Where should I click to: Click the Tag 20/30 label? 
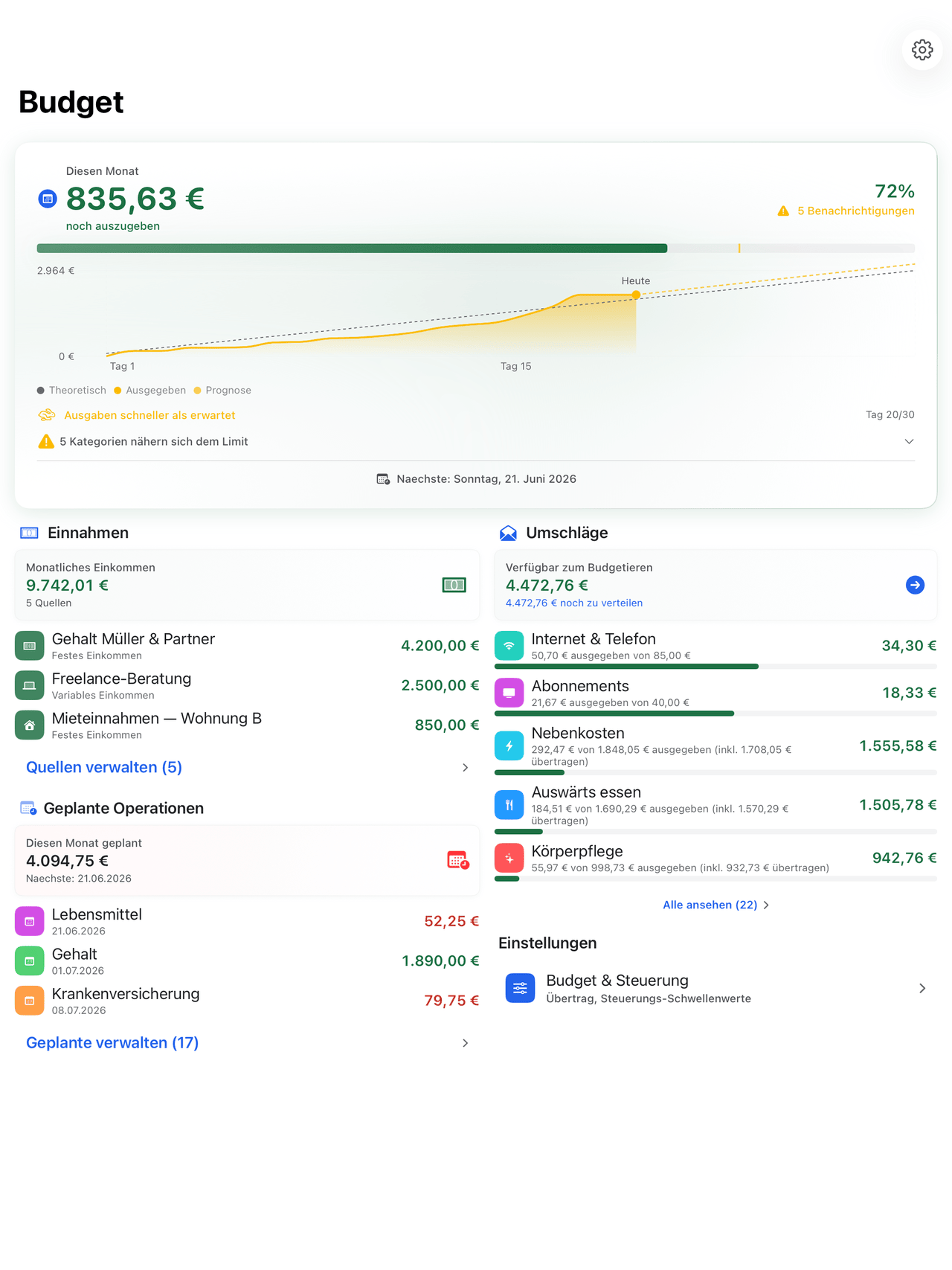[890, 414]
